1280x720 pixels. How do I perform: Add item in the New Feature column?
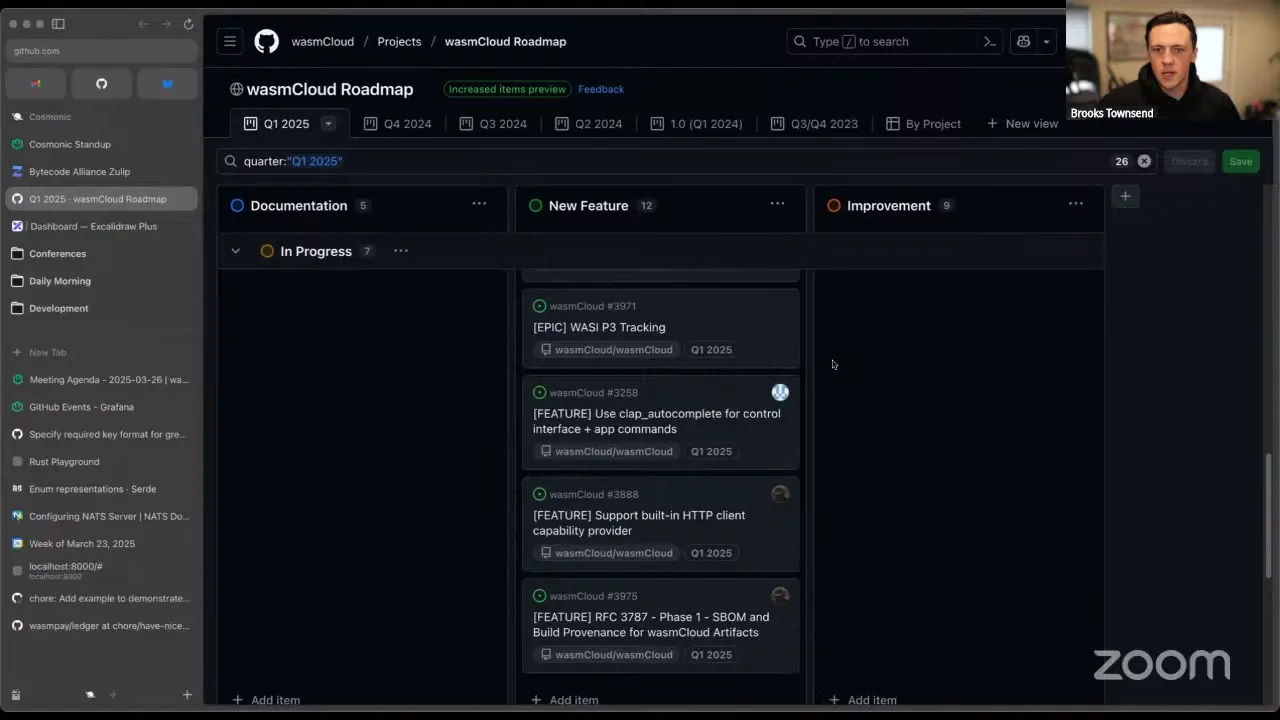point(564,700)
